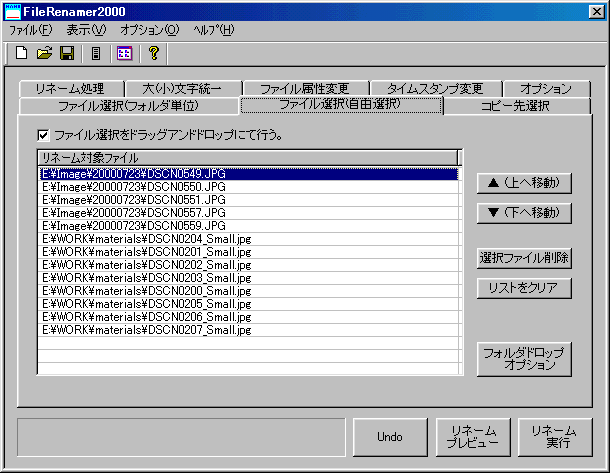Open the ヘルプ(H) menu
The height and width of the screenshot is (473, 610).
coord(214,30)
